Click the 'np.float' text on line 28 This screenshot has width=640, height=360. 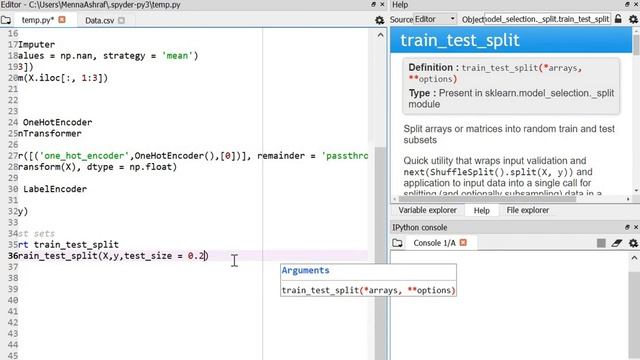tap(151, 167)
